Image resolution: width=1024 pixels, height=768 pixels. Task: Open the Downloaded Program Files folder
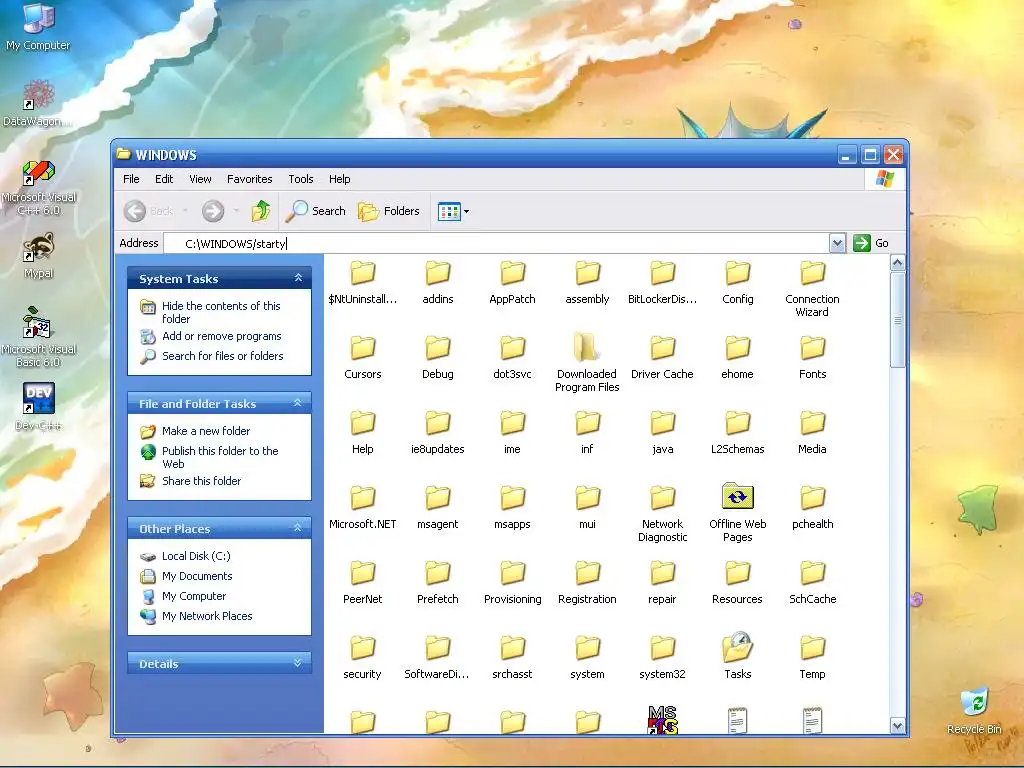click(x=587, y=362)
